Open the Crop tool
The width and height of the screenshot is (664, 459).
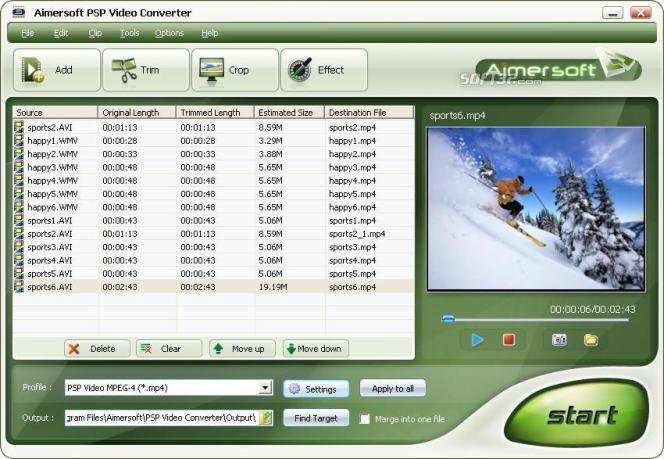point(235,70)
